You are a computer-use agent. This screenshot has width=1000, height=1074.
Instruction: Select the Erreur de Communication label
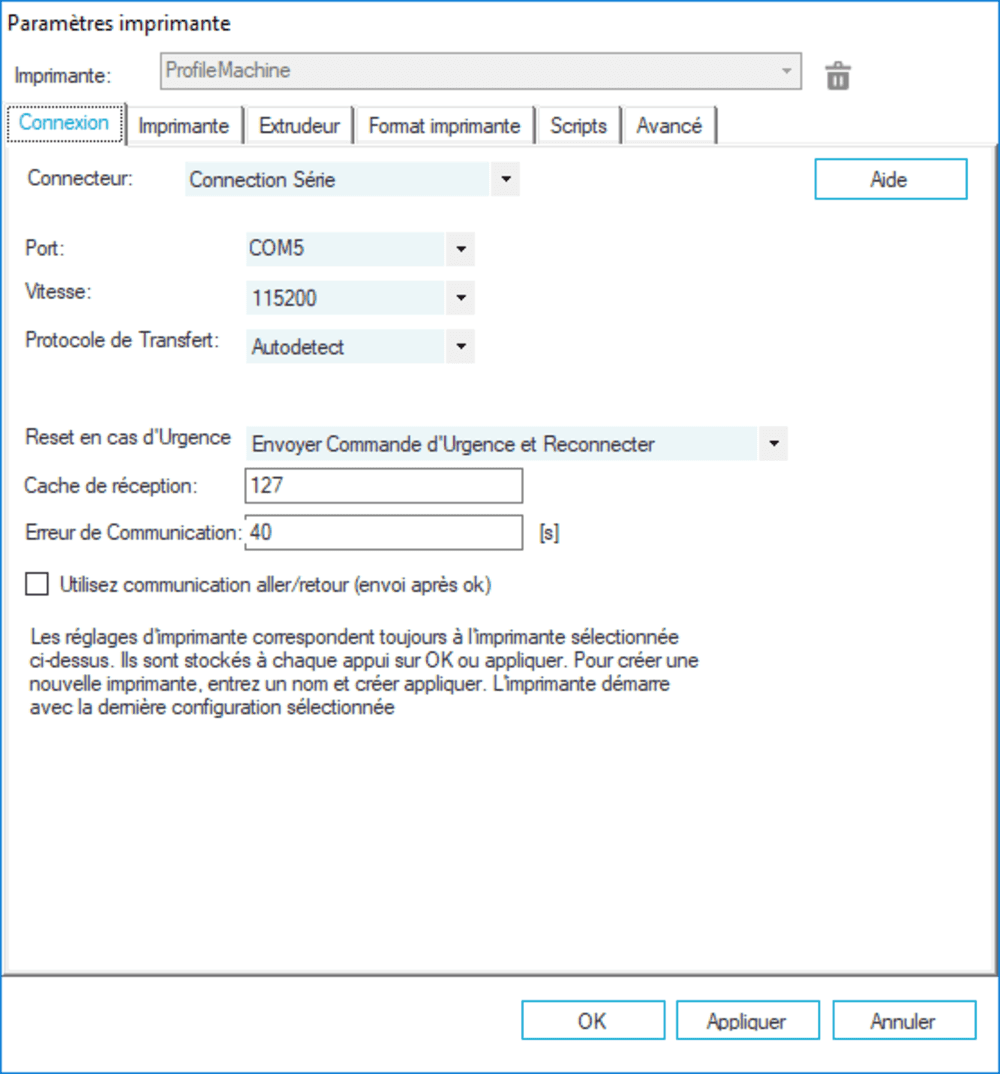point(133,532)
